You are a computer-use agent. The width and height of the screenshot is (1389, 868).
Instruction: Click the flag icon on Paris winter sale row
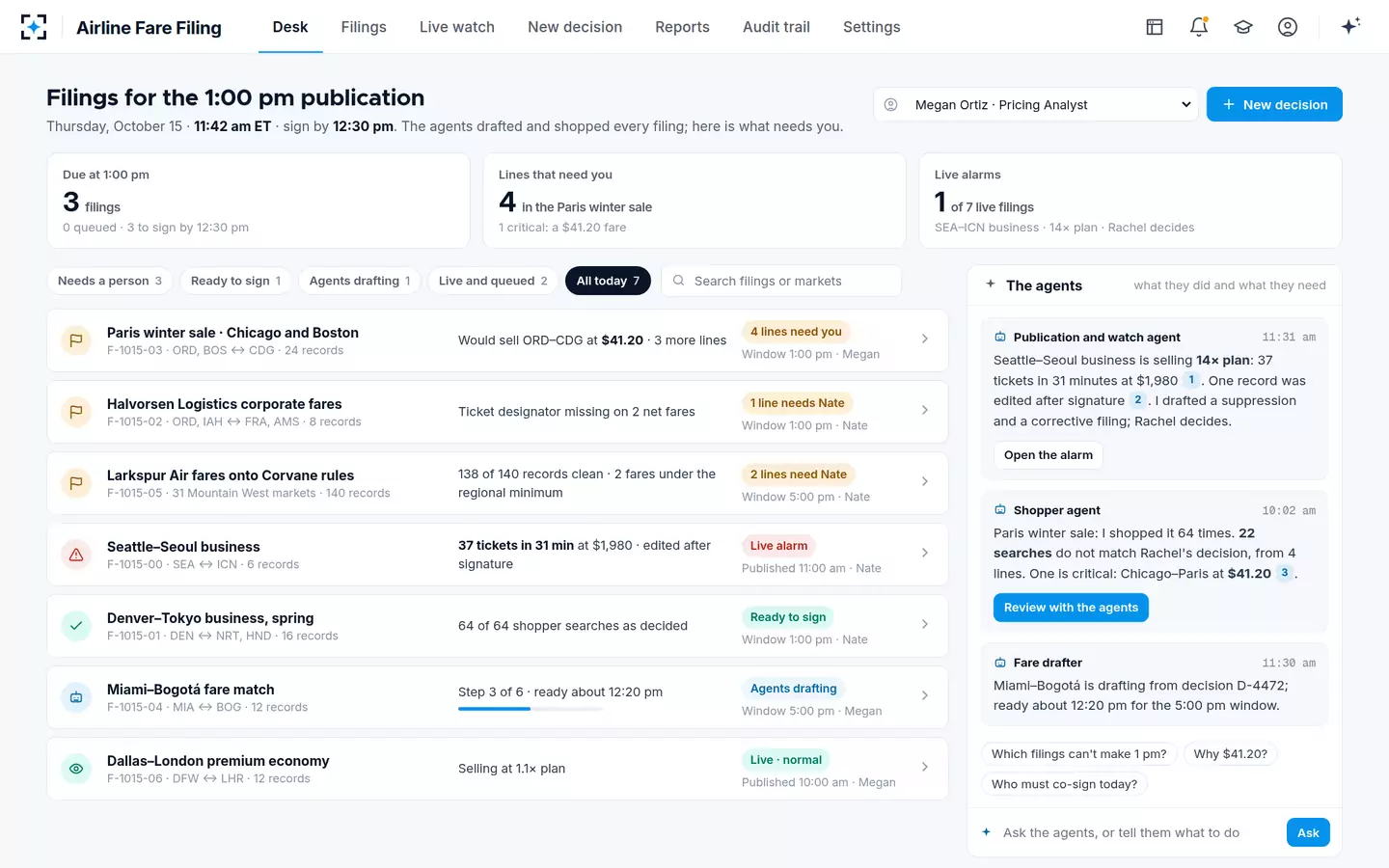(x=76, y=340)
